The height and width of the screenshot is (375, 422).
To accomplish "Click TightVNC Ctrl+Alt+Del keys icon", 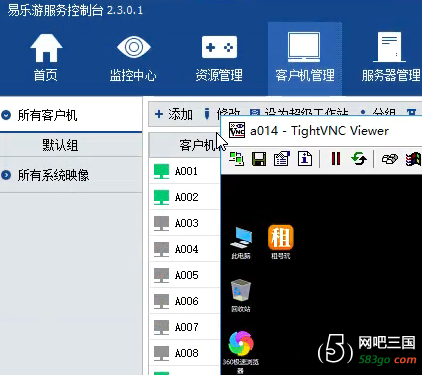I will [x=390, y=159].
